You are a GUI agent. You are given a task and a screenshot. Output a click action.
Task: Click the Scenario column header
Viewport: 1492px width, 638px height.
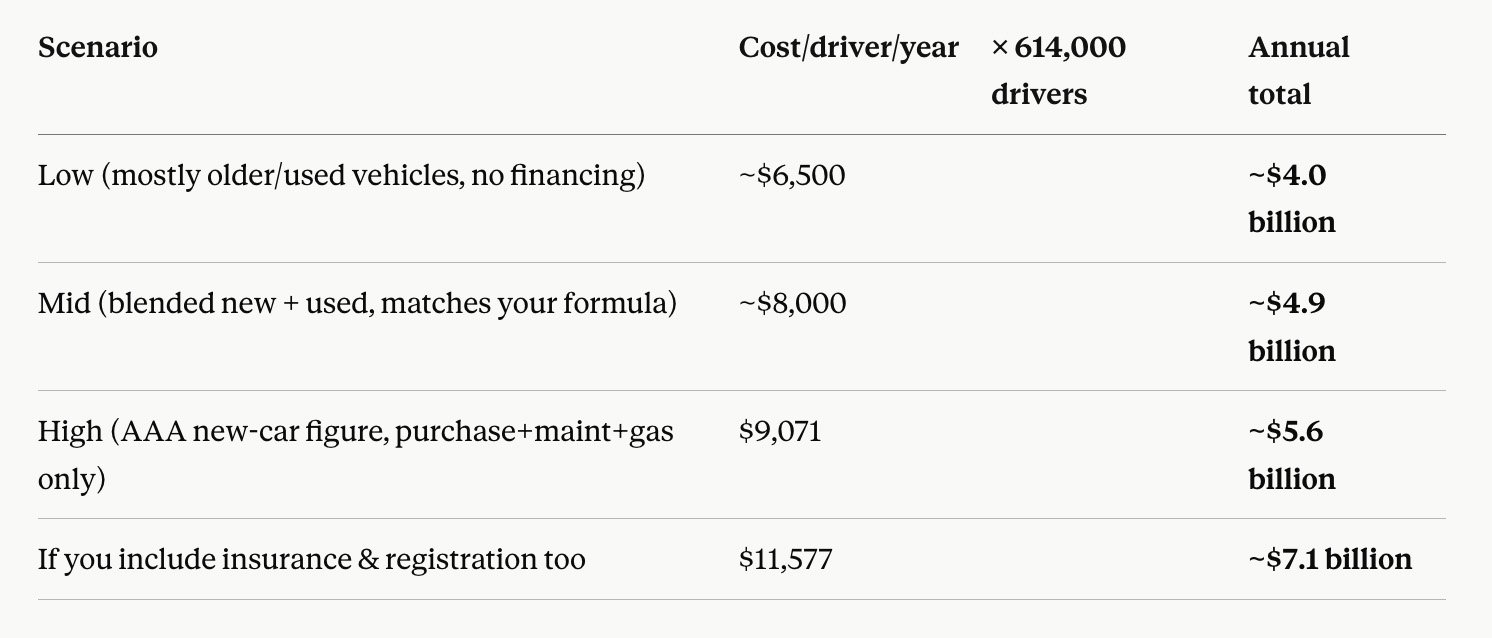click(97, 47)
